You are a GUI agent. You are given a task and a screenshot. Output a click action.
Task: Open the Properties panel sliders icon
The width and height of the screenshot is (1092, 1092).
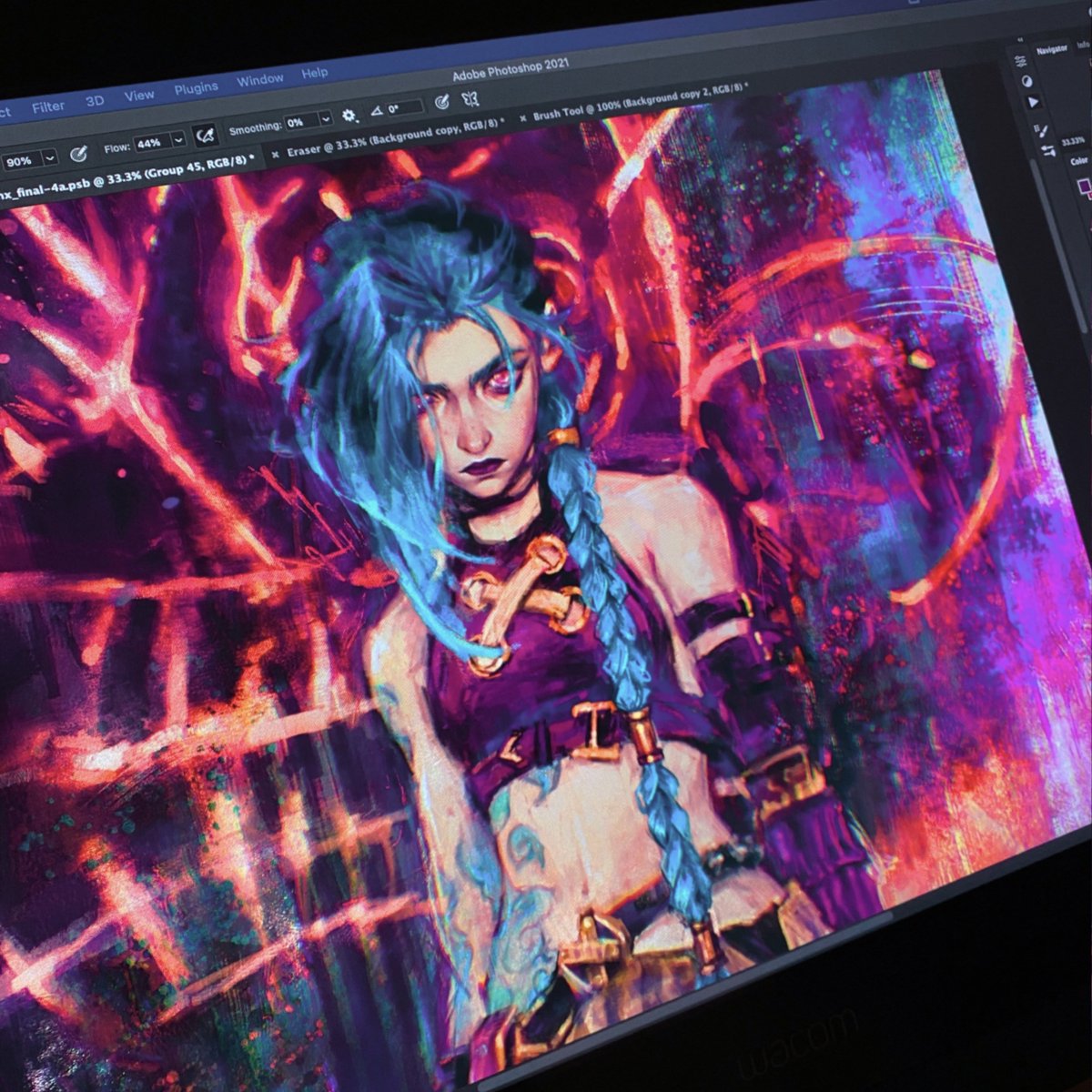(x=1021, y=61)
